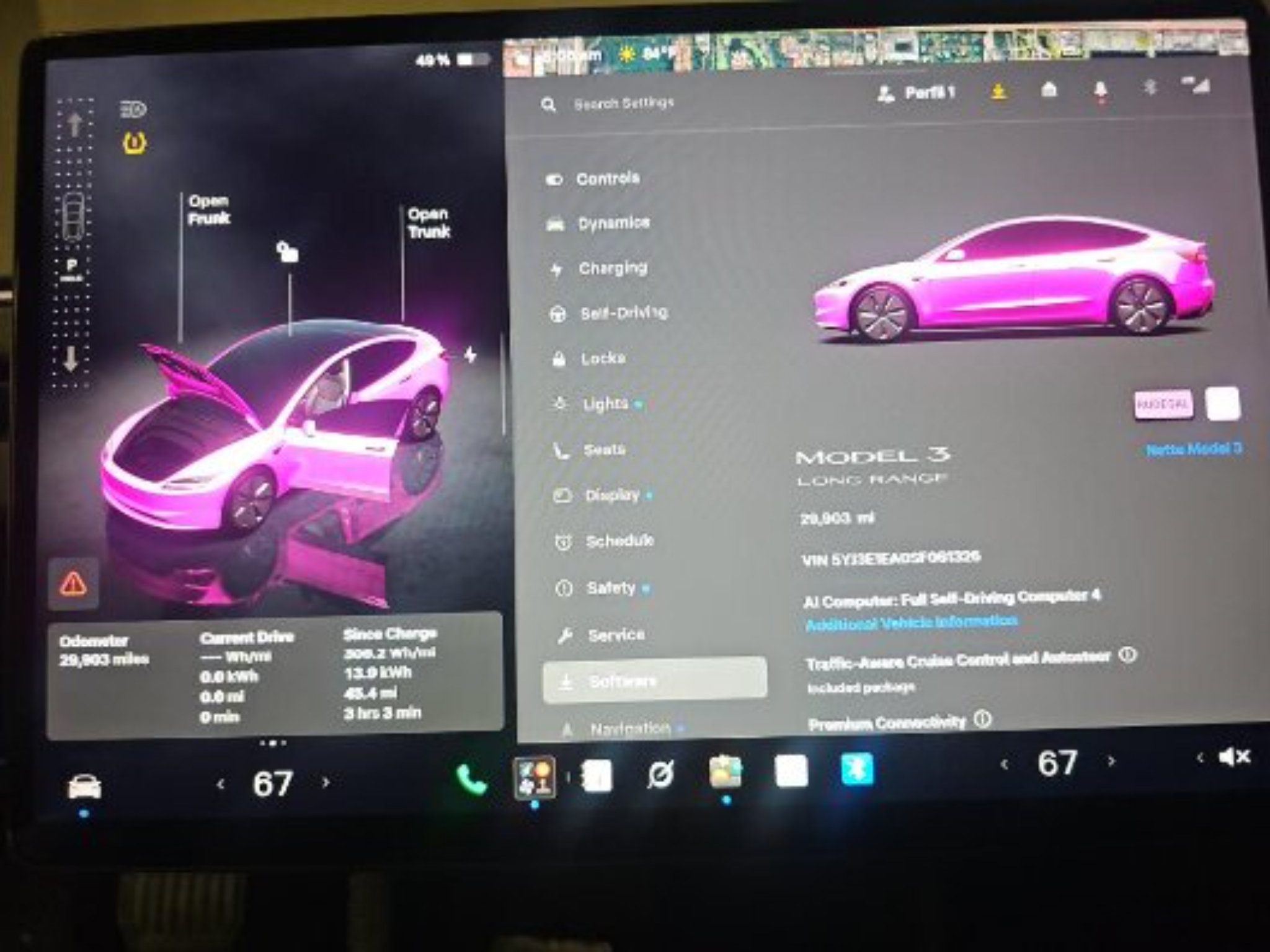Image resolution: width=1270 pixels, height=952 pixels.
Task: Toggle the headlight indicator icon
Action: 133,110
